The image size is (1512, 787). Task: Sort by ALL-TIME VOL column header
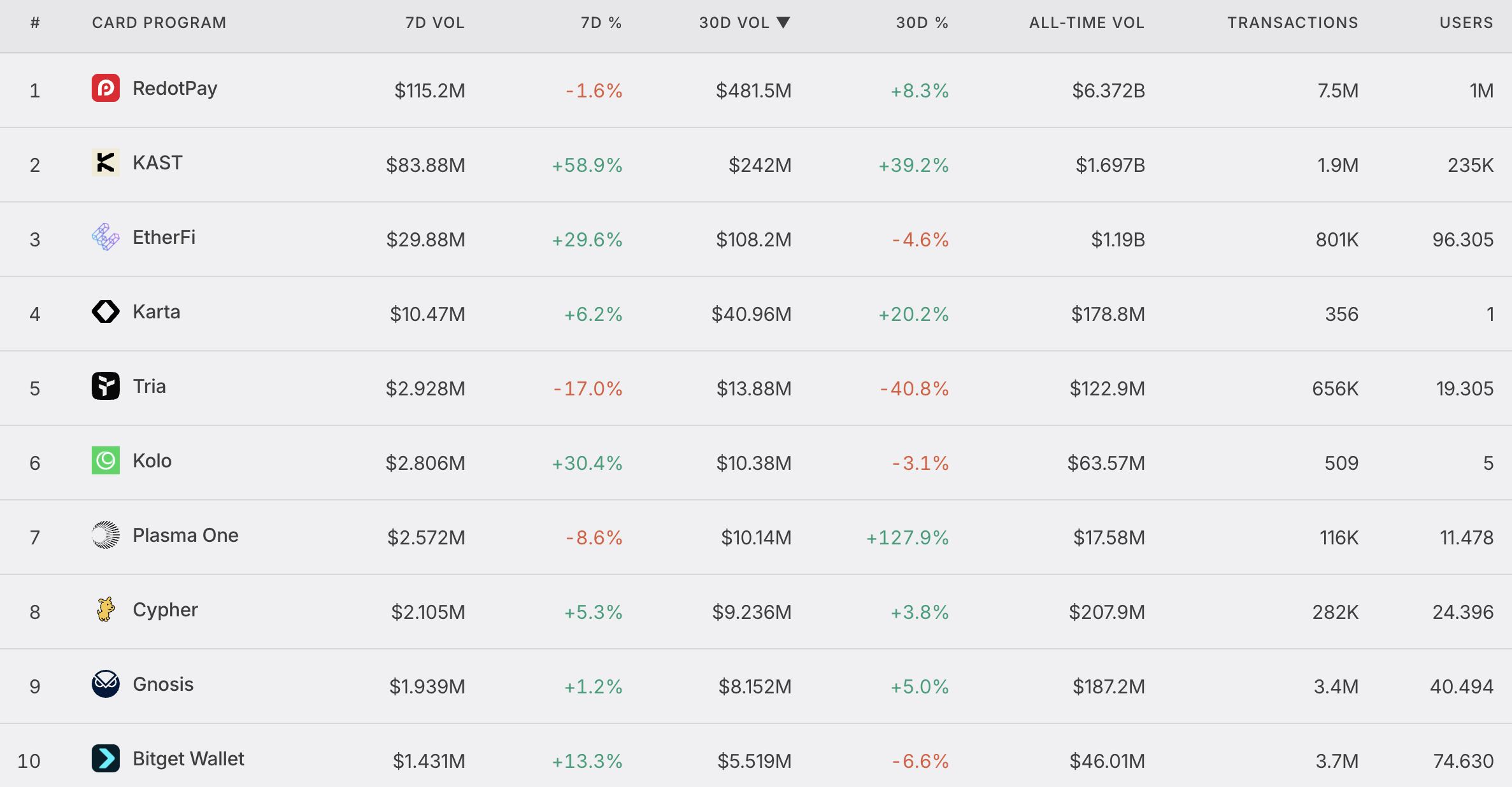pos(1087,23)
